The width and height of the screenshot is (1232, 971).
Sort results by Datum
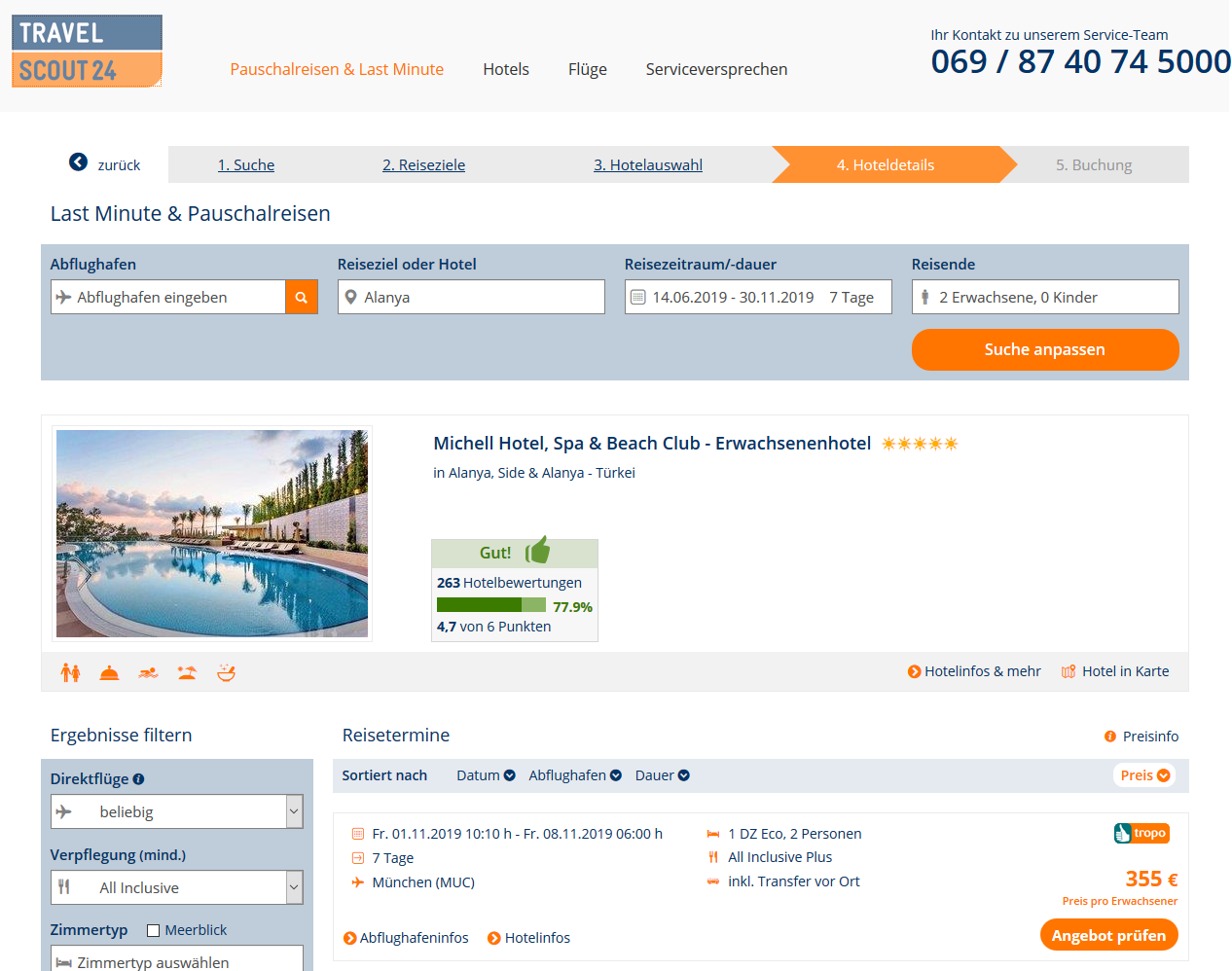[x=486, y=775]
